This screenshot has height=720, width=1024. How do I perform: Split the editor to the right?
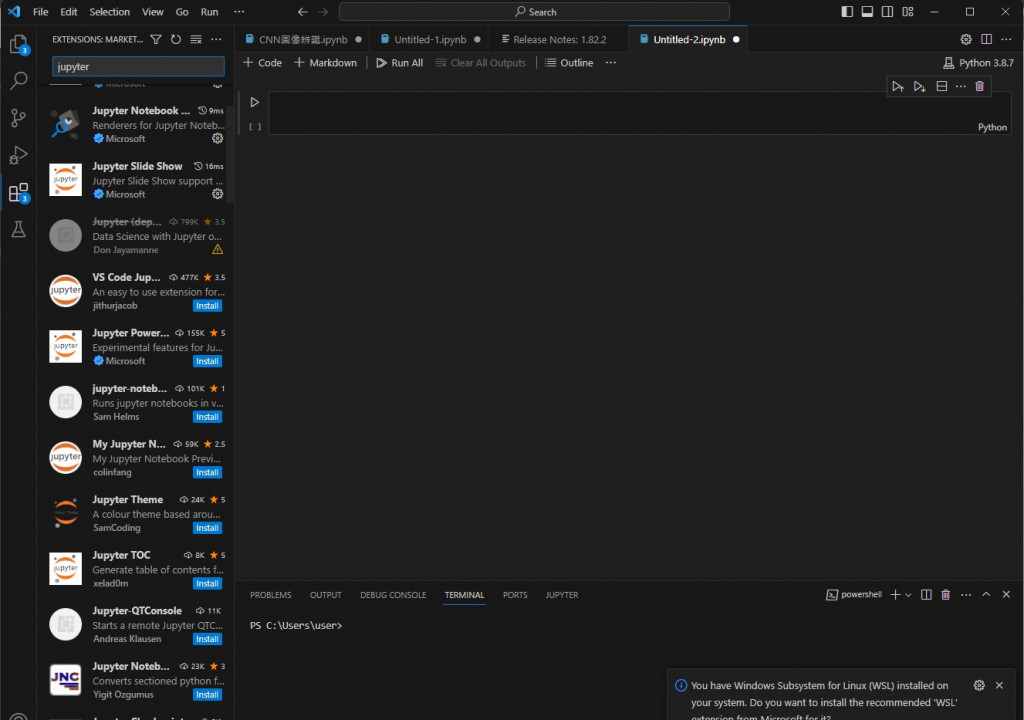[x=986, y=39]
